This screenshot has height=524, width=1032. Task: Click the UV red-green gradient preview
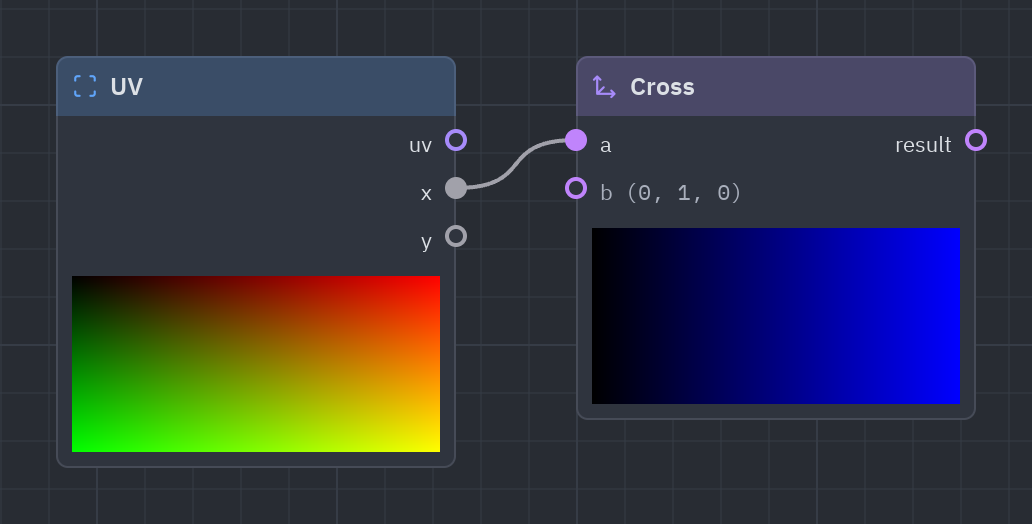pos(256,364)
